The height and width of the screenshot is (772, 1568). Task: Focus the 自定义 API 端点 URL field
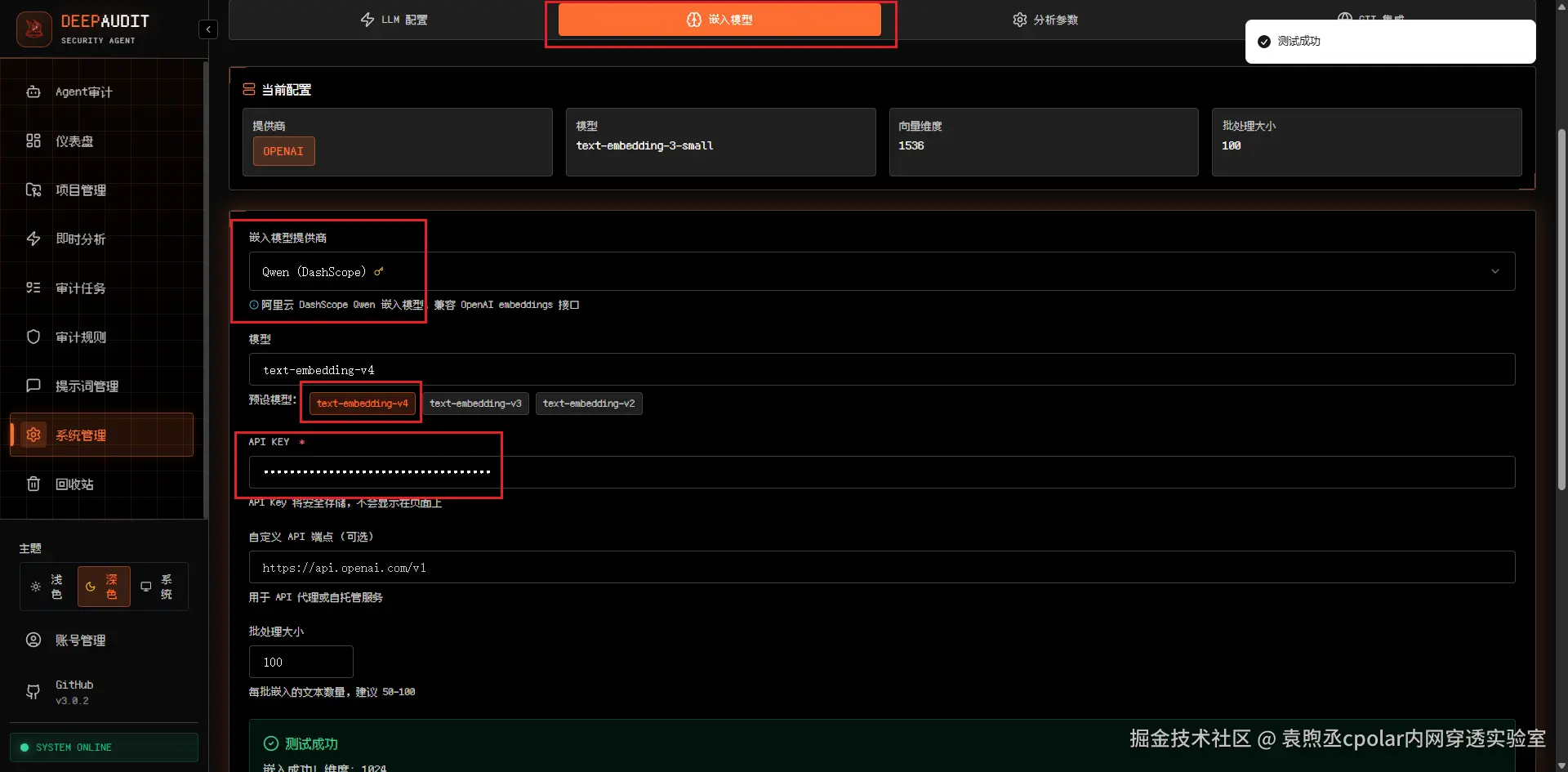[882, 567]
